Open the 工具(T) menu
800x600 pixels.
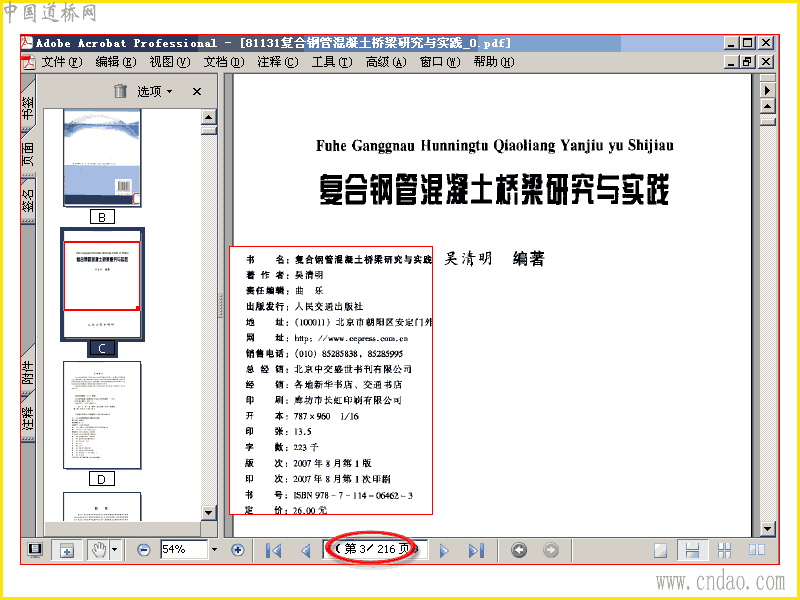click(332, 62)
